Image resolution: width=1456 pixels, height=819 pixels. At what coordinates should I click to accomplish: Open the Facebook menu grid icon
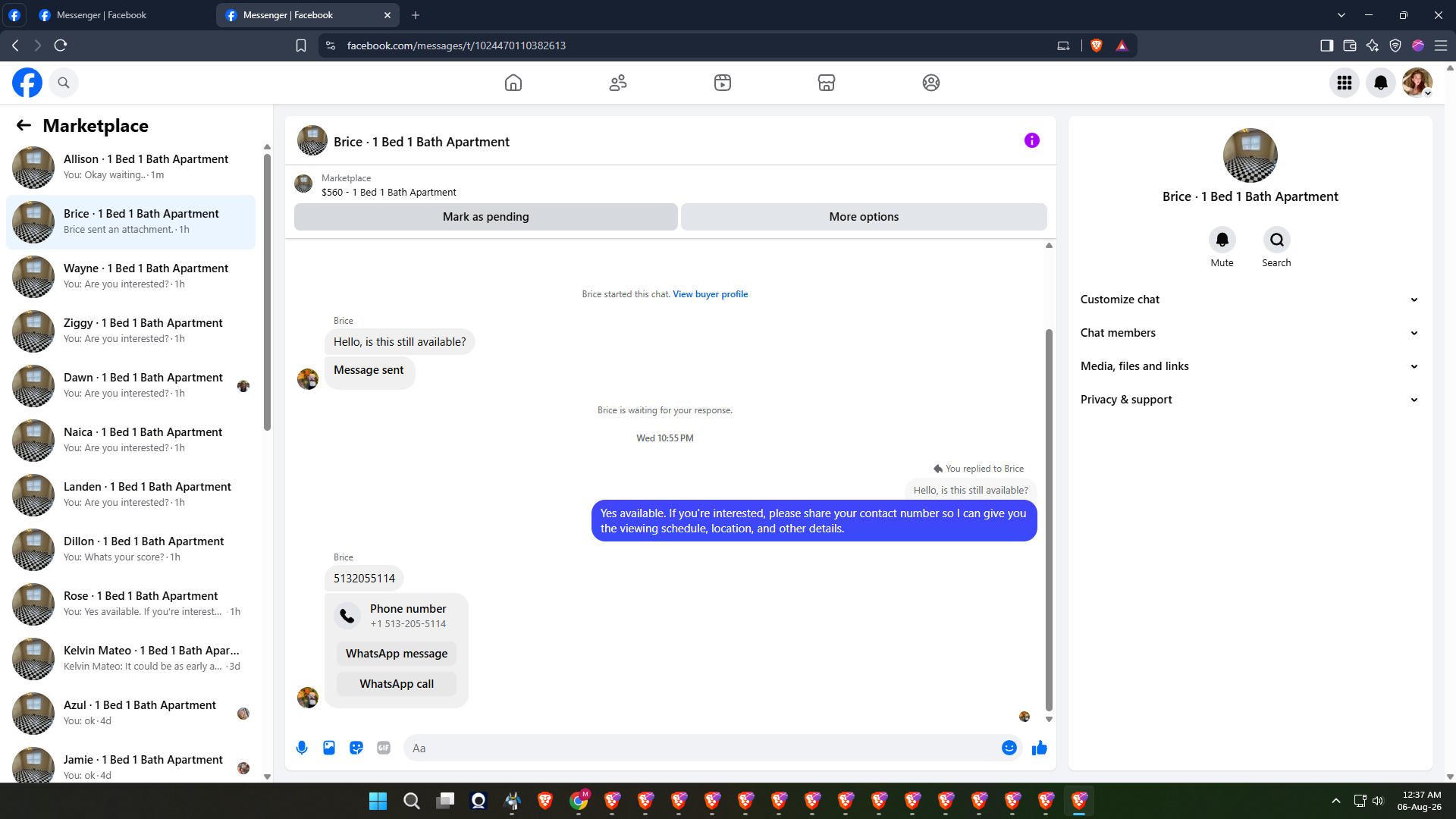tap(1345, 83)
